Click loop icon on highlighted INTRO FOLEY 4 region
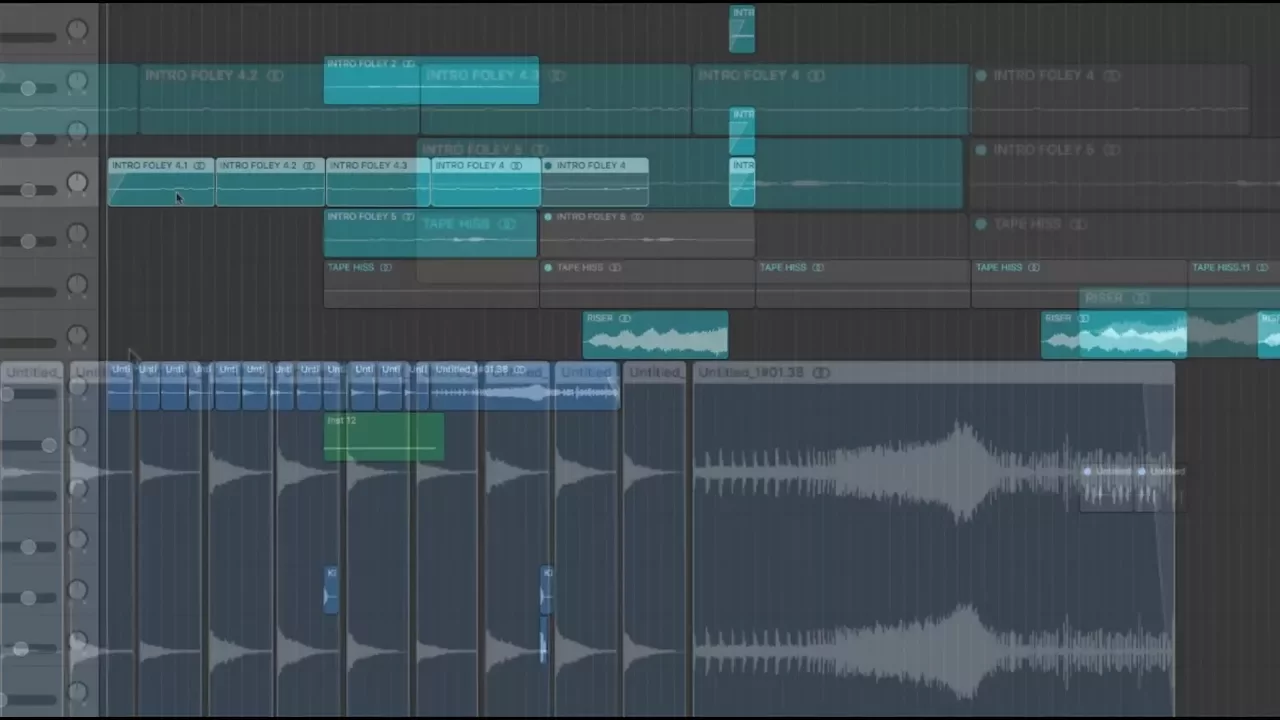Screen dimensions: 1280x720 click(x=516, y=166)
